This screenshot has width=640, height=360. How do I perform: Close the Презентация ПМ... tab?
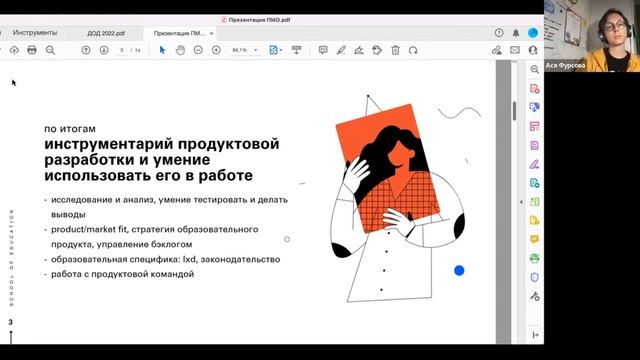coord(211,33)
